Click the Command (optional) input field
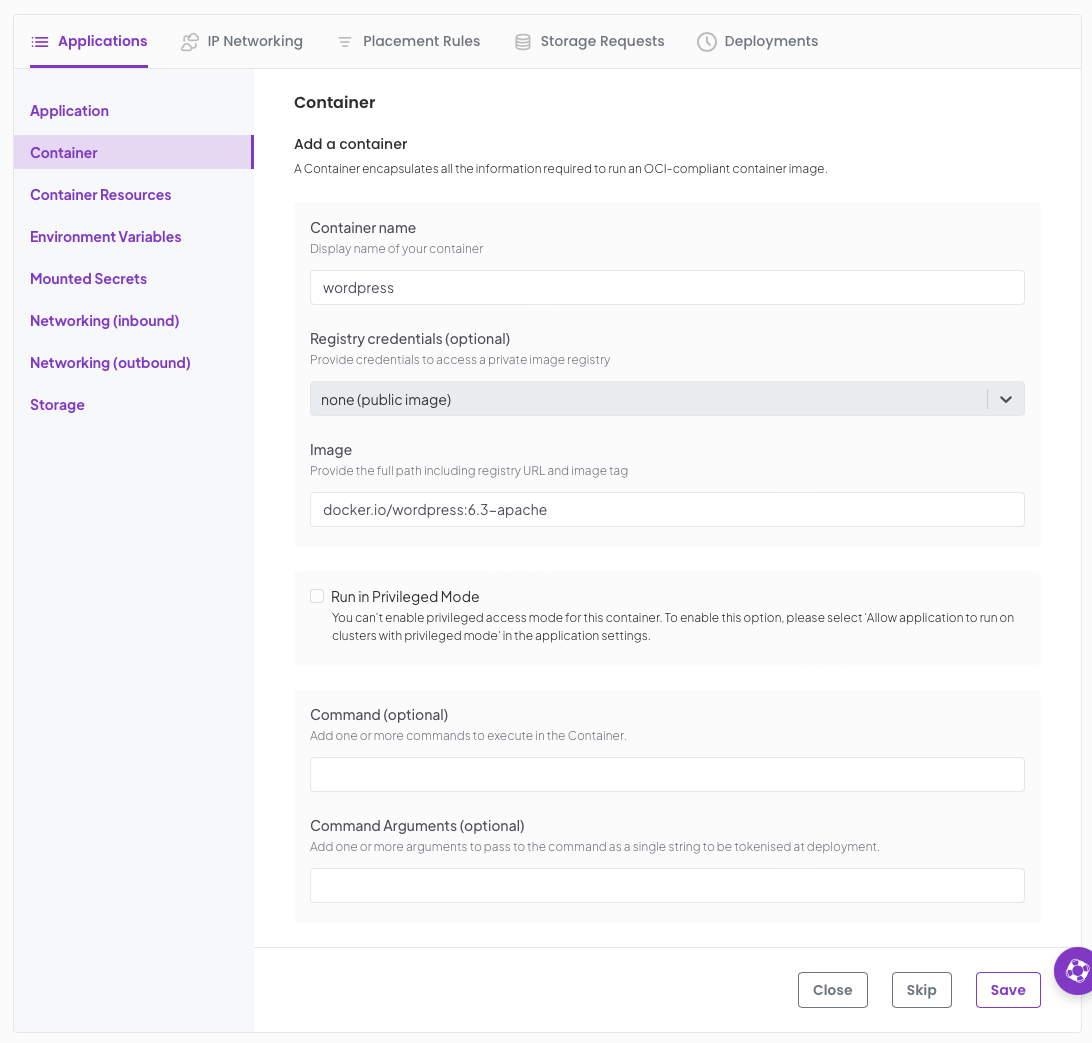 pos(666,774)
